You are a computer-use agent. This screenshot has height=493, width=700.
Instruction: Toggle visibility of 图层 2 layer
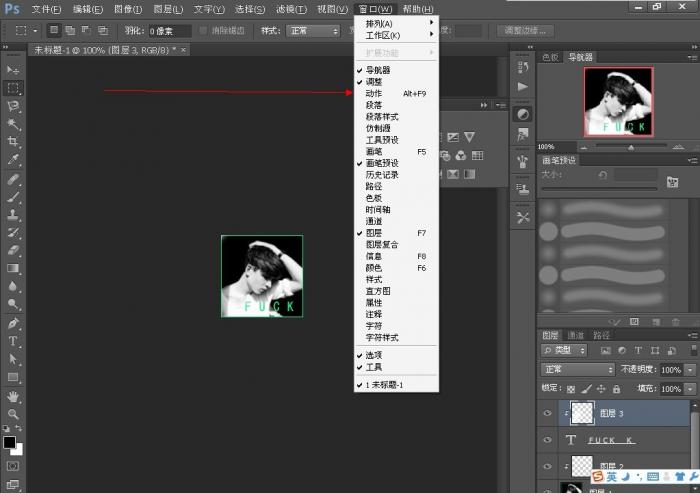click(x=548, y=466)
